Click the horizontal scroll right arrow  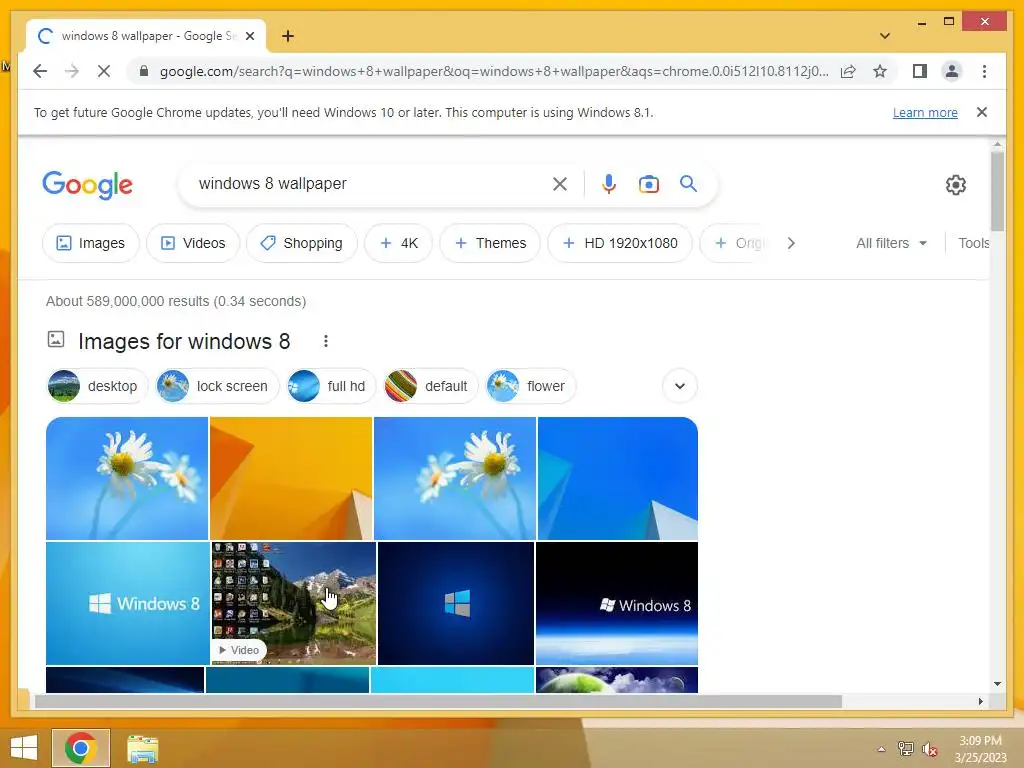tap(980, 701)
